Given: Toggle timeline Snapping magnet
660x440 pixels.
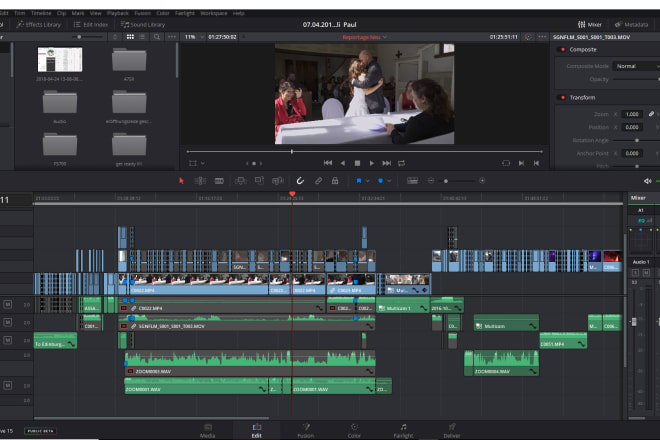Looking at the screenshot, I should 300,181.
